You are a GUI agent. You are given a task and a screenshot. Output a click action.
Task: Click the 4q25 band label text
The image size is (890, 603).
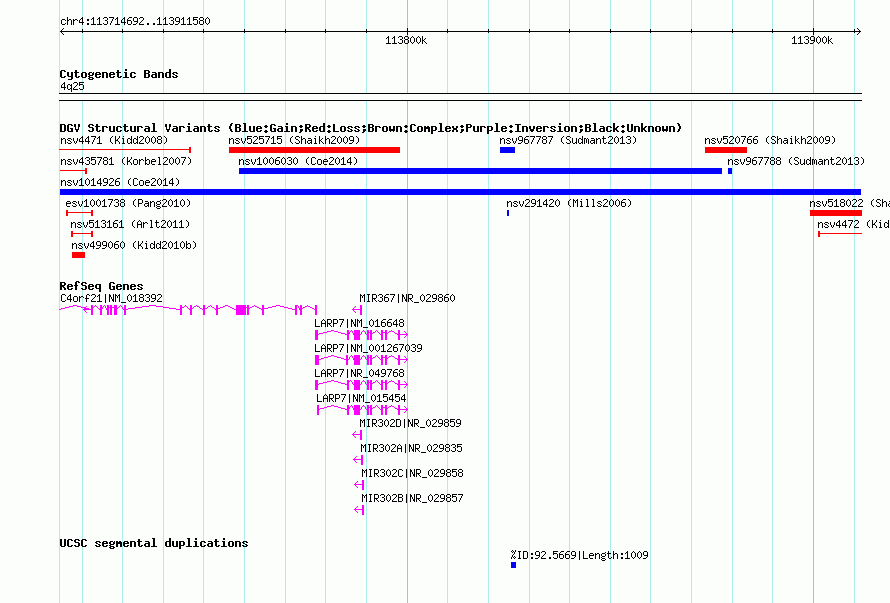click(x=72, y=86)
